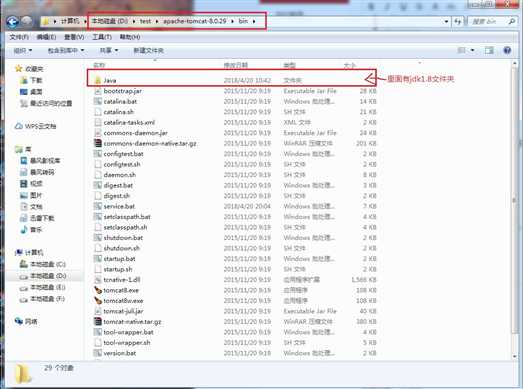Screen dimensions: 523x389
Task: Select the tomcat-juli.jar file name
Action: [x=123, y=311]
